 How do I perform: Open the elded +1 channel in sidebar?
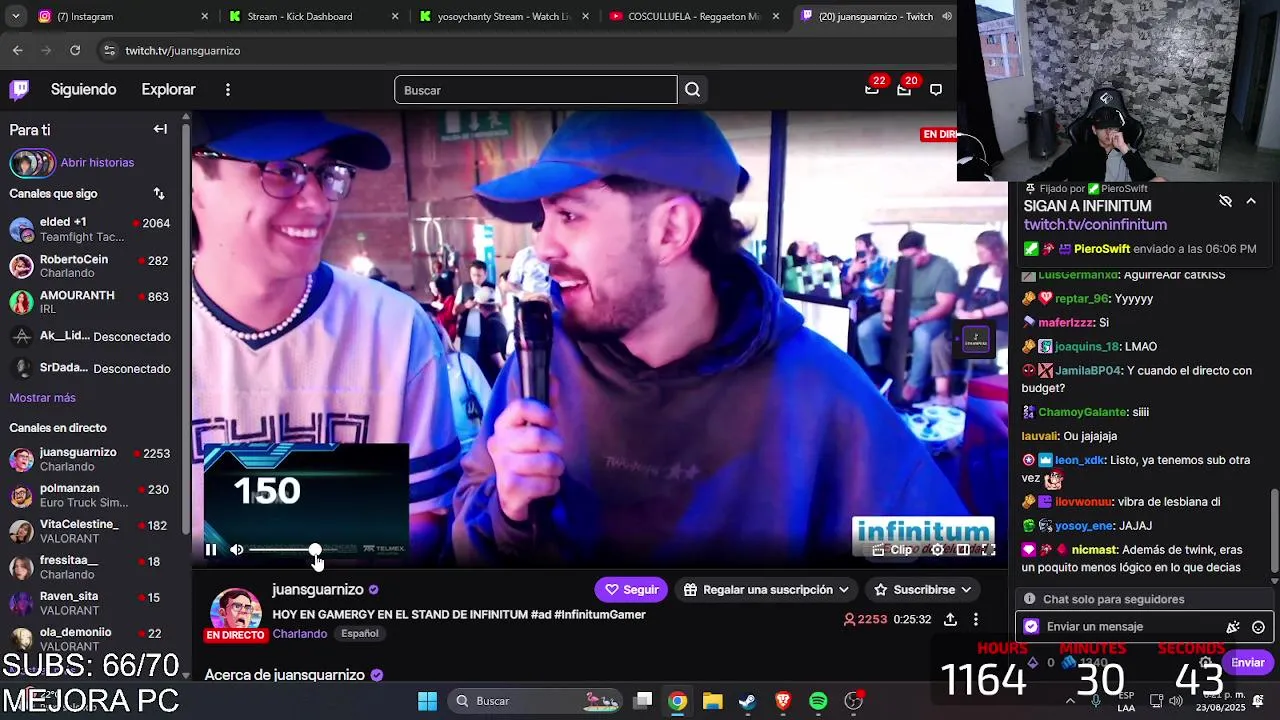click(x=90, y=229)
